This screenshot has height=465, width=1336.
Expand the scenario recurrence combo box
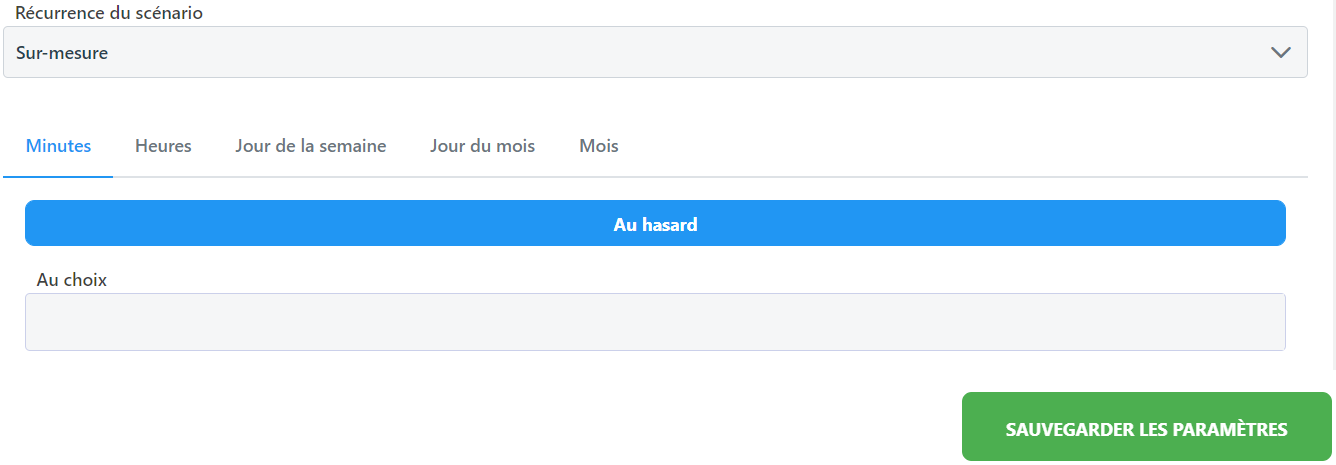[x=655, y=53]
